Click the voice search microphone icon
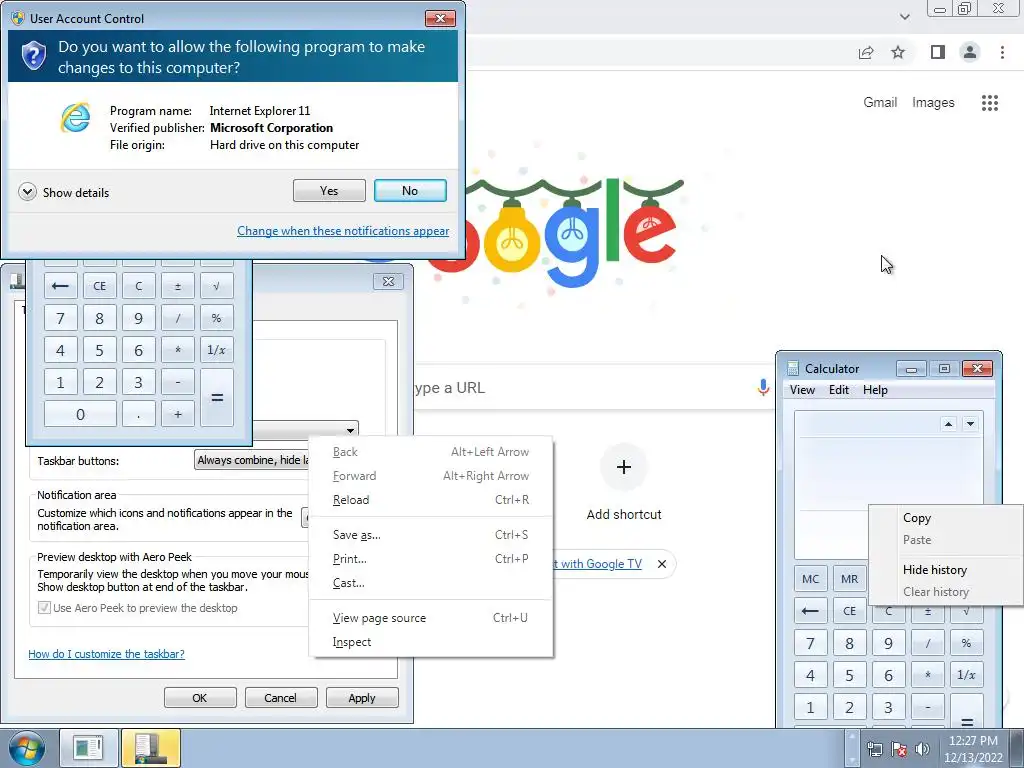 [x=763, y=388]
